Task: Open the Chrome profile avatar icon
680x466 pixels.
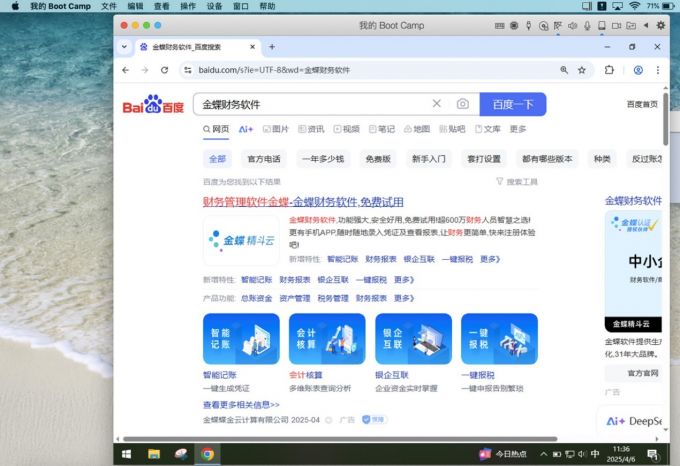Action: point(638,70)
